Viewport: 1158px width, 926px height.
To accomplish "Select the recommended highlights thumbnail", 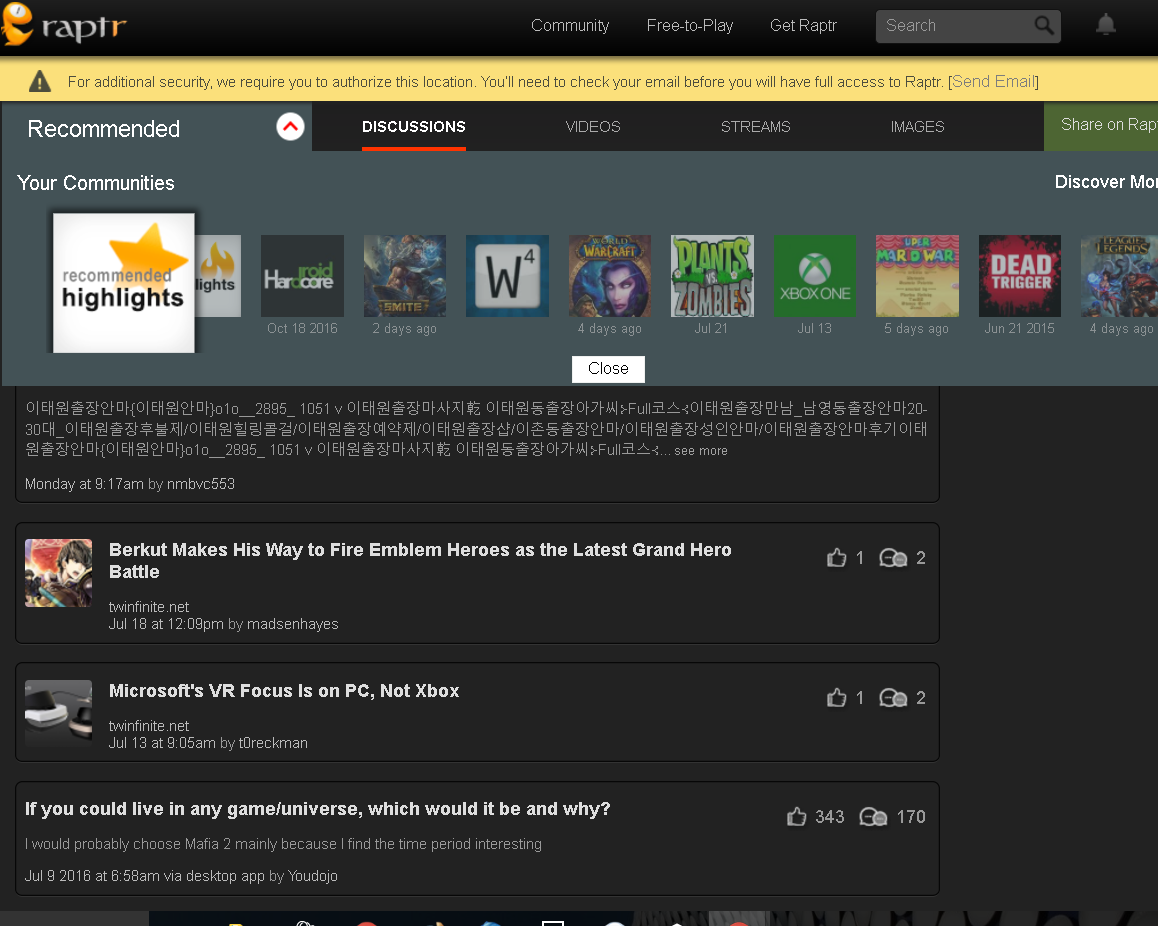I will coord(123,283).
